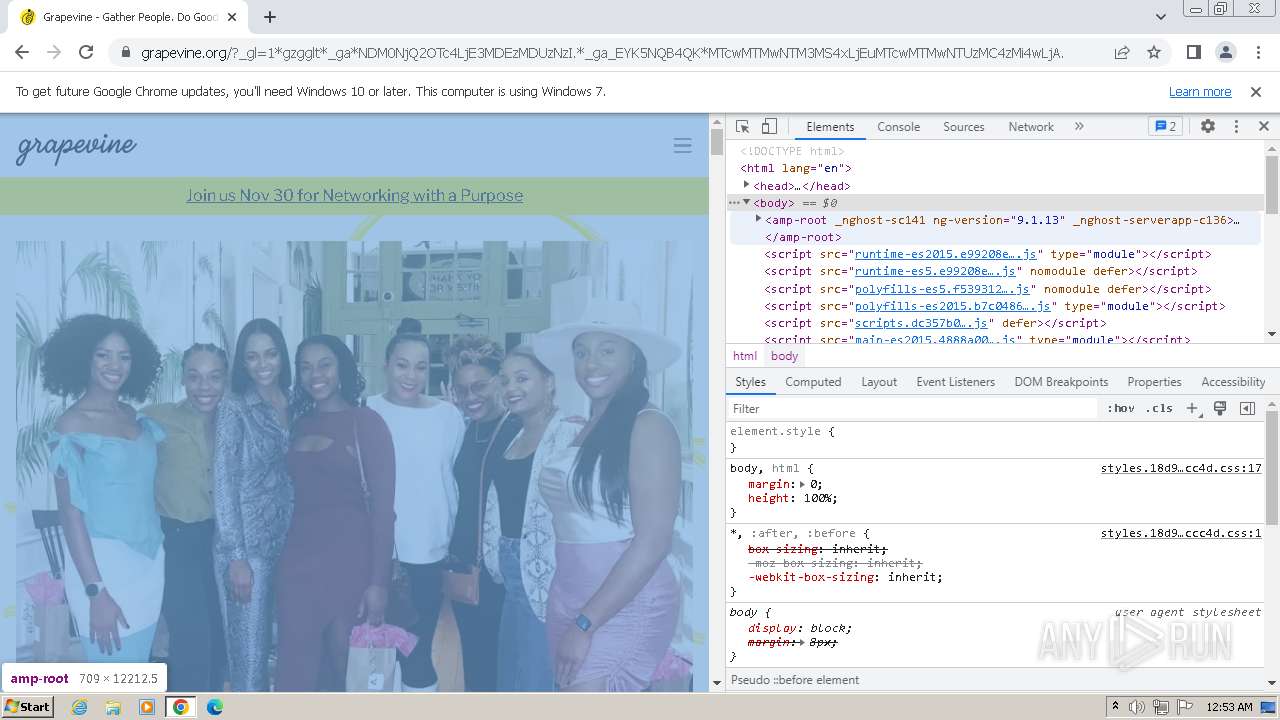Image resolution: width=1280 pixels, height=720 pixels.
Task: Open the body node actions ellipsis
Action: coord(733,203)
